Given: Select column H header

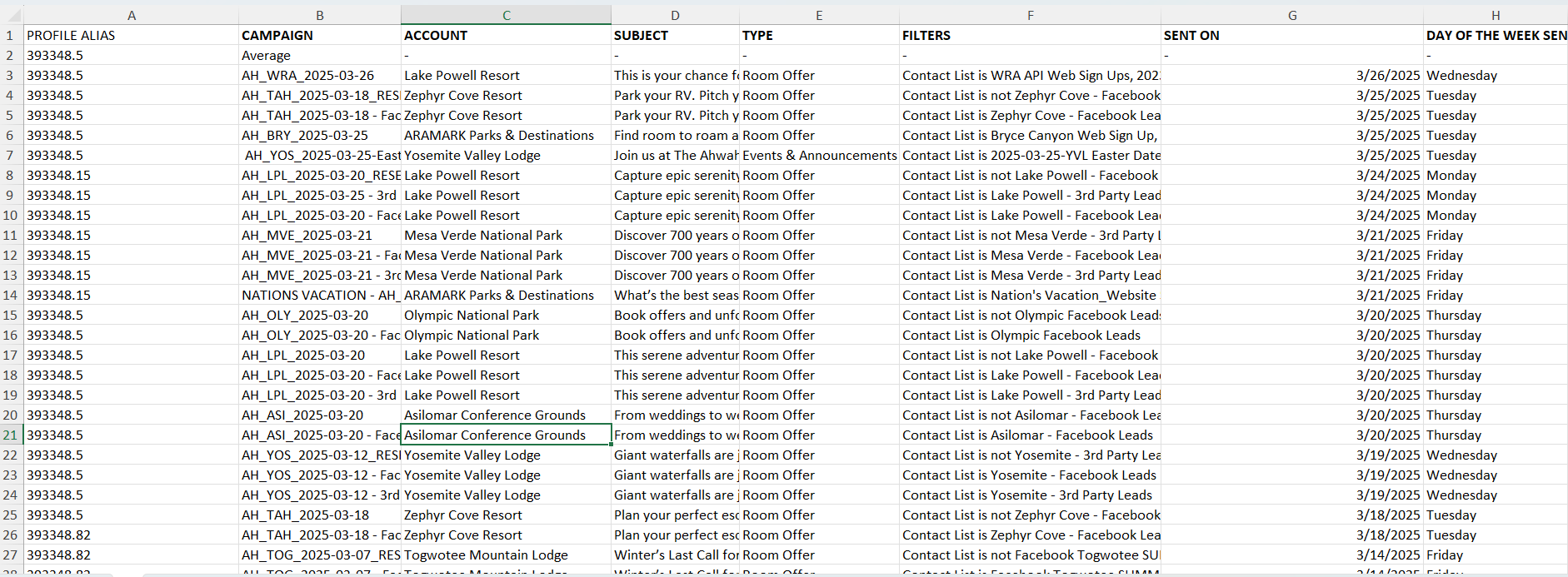Looking at the screenshot, I should tap(1496, 15).
